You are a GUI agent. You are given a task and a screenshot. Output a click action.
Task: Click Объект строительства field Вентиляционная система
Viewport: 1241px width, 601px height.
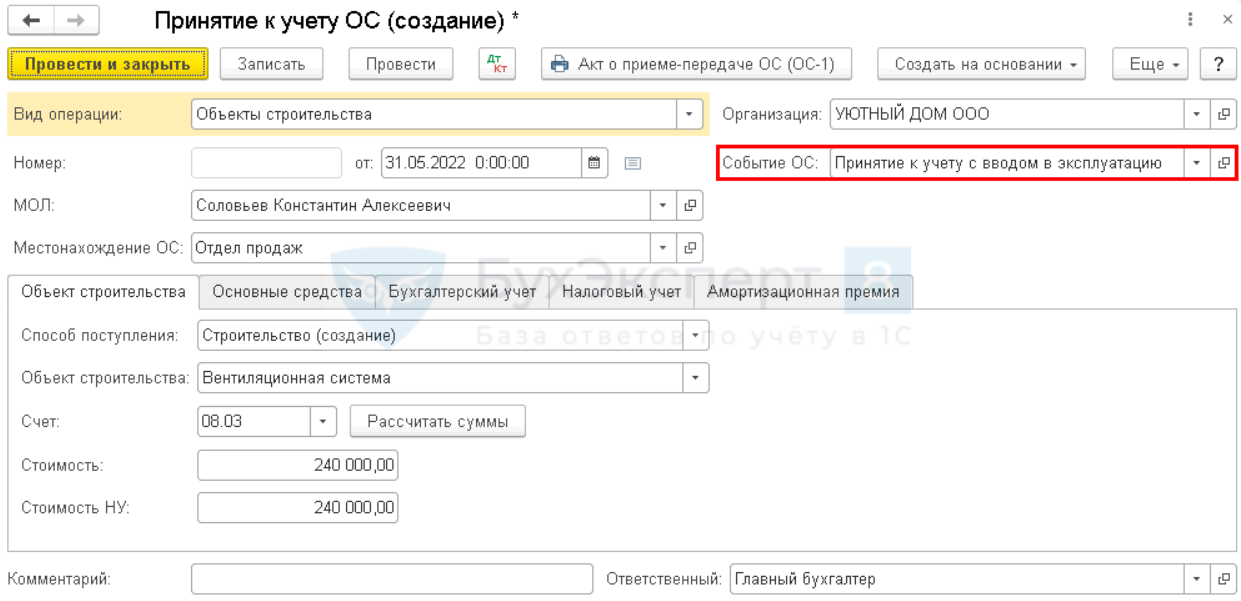click(x=441, y=378)
